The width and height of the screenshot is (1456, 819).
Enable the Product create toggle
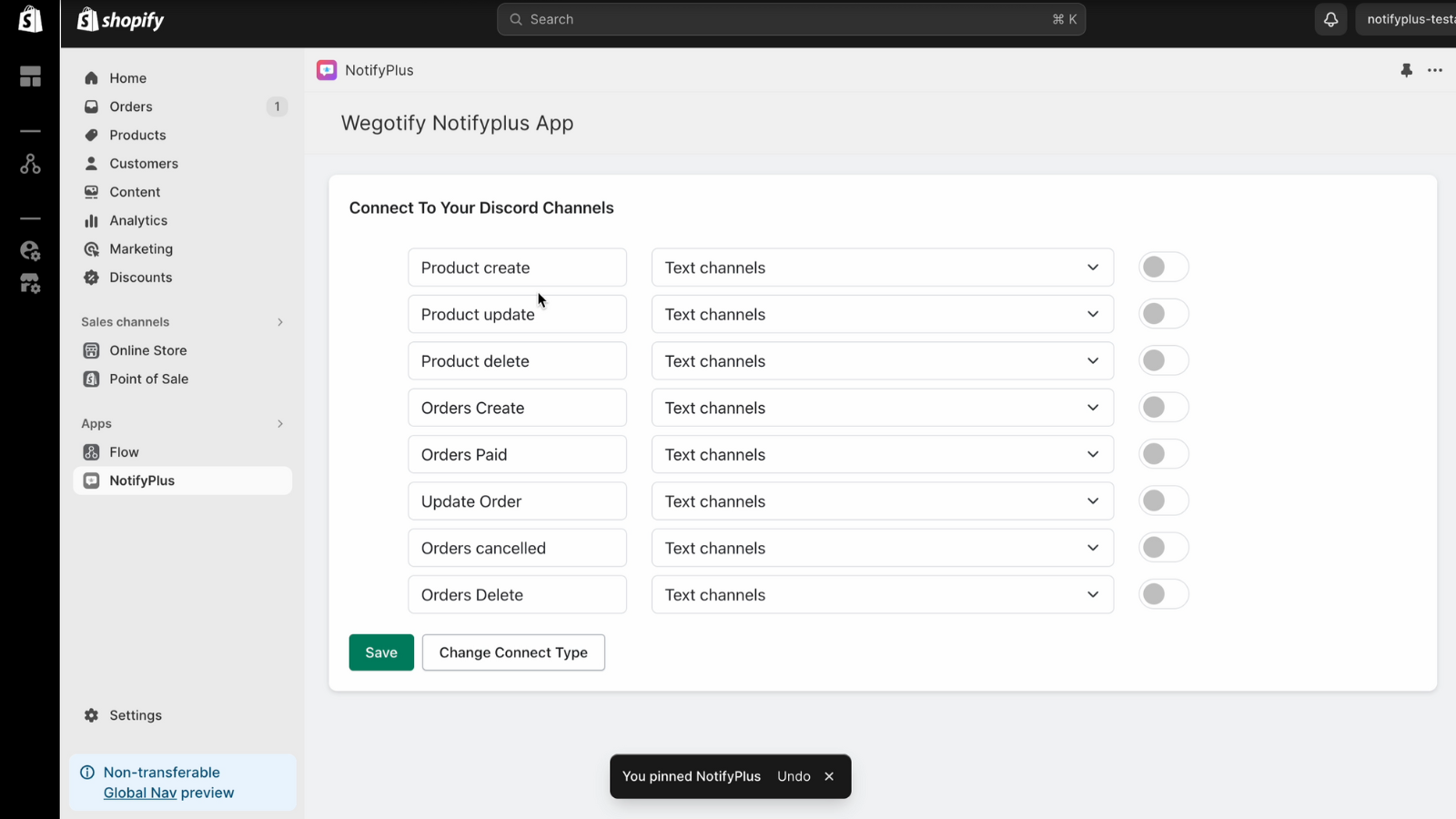click(1164, 267)
